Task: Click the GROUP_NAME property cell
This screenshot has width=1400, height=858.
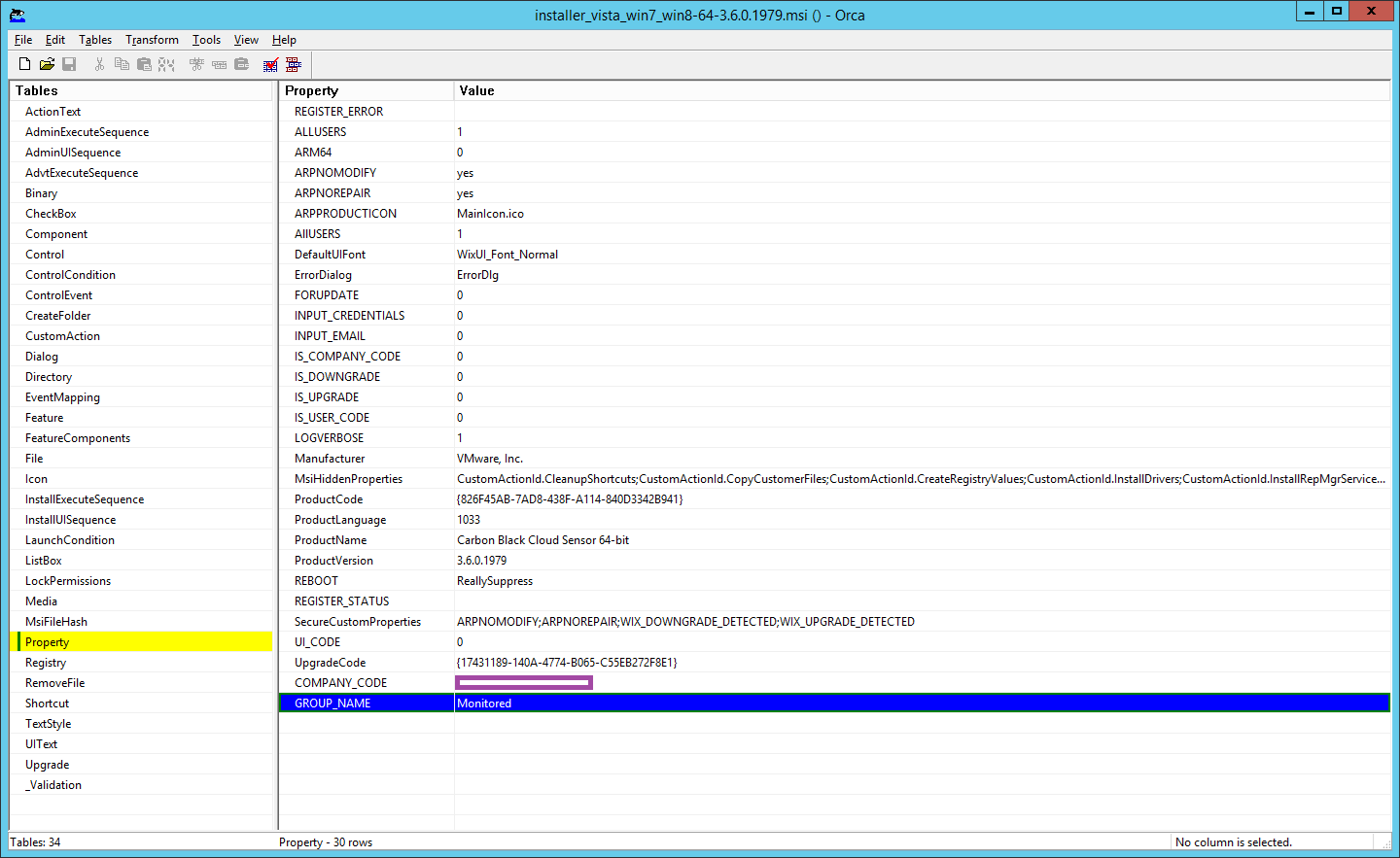Action: [367, 704]
